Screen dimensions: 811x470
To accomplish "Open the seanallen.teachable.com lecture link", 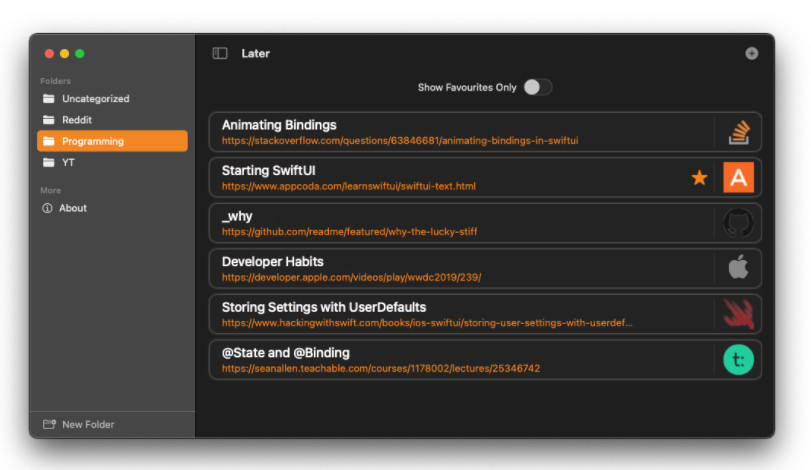I will tap(381, 369).
